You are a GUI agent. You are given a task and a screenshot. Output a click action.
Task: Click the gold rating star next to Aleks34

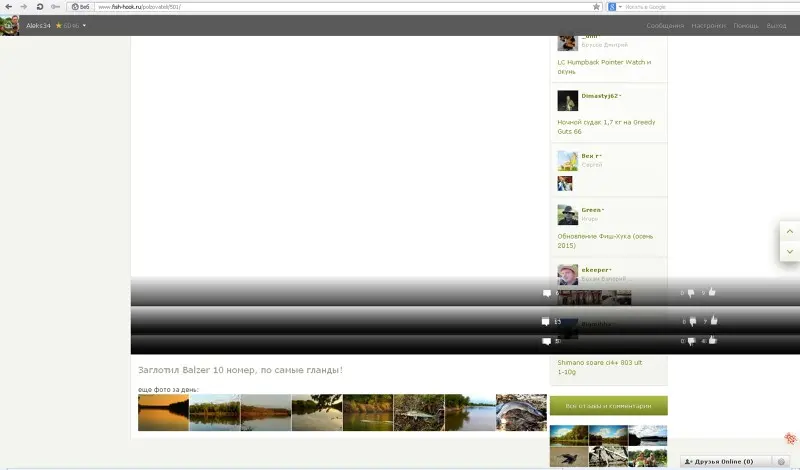(x=59, y=26)
